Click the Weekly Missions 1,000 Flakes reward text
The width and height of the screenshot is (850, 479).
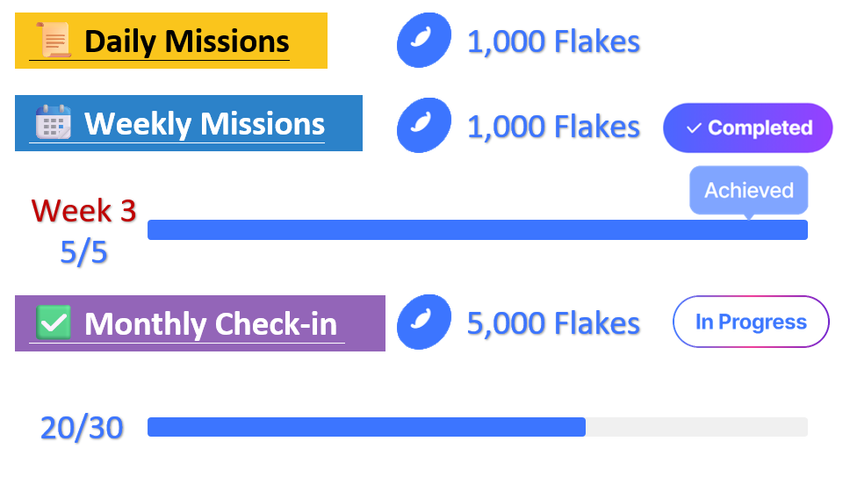[553, 126]
